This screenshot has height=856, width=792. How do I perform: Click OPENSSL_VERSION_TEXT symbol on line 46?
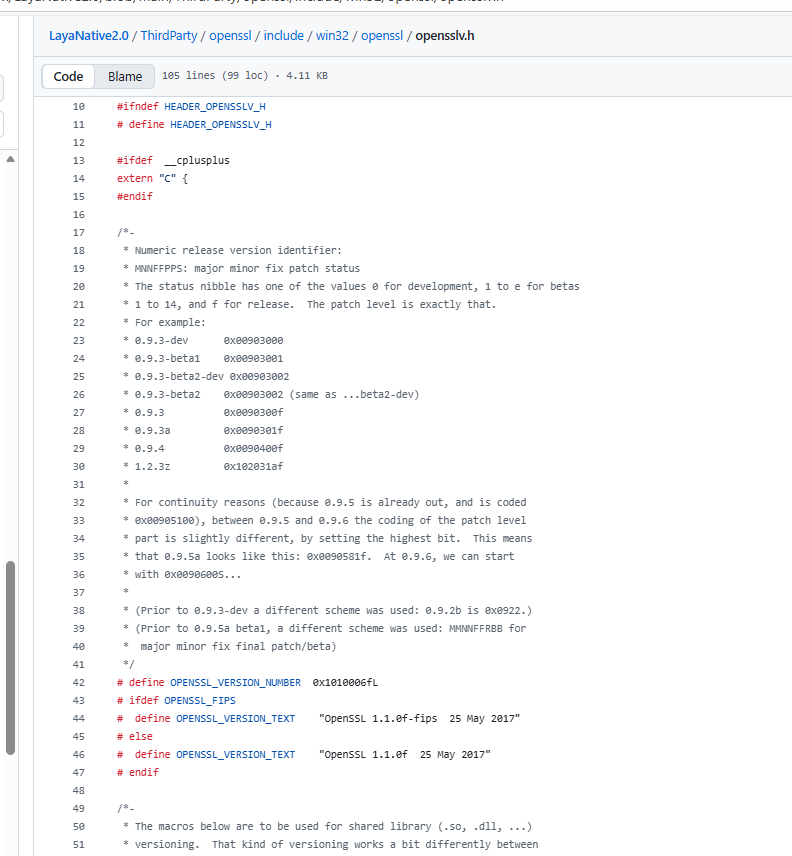click(x=235, y=754)
